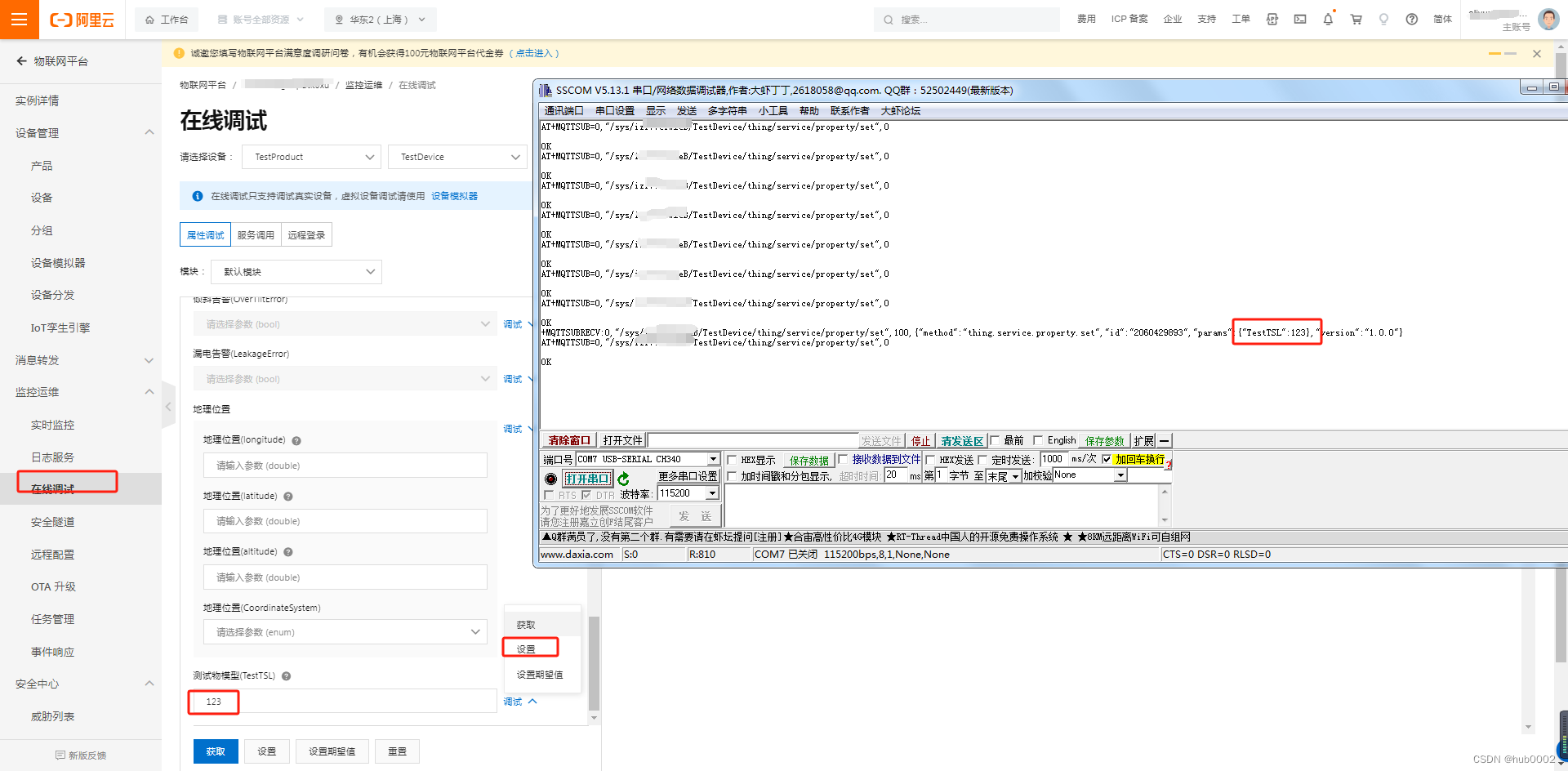Image resolution: width=1568 pixels, height=771 pixels.
Task: Click the top search box
Action: [x=966, y=20]
